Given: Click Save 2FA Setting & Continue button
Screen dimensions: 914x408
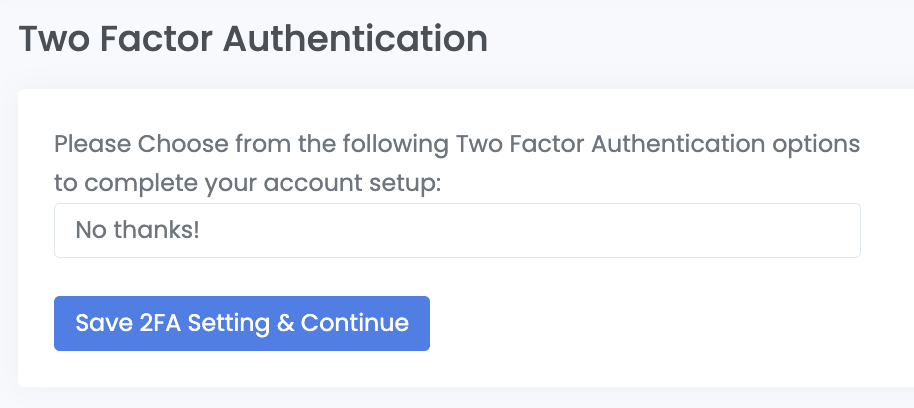Looking at the screenshot, I should pos(242,323).
